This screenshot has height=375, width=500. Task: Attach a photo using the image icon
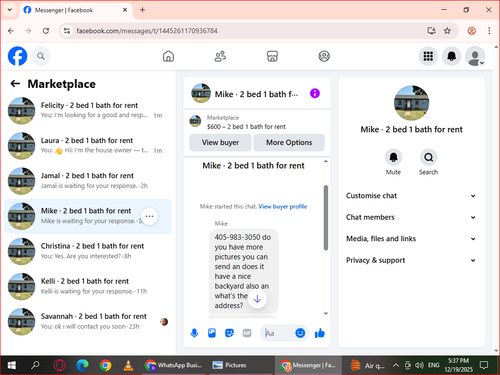212,333
